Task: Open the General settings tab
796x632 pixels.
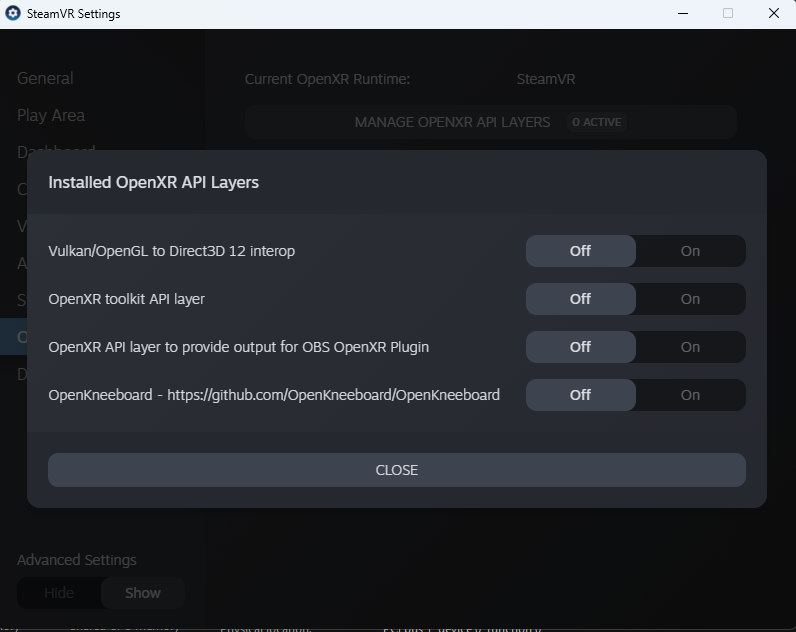Action: click(45, 78)
